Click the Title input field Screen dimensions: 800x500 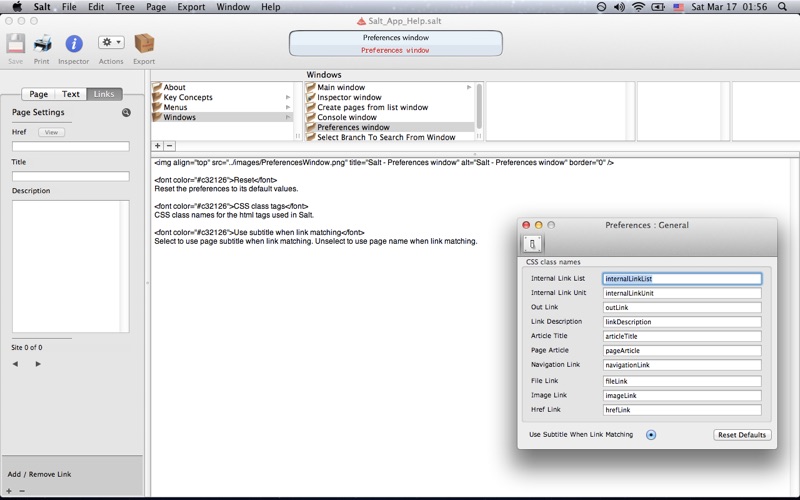pos(70,177)
